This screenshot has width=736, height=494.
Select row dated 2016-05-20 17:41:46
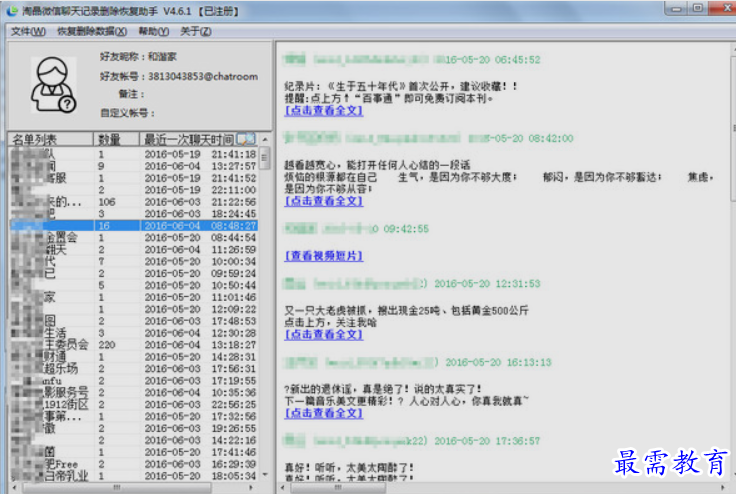[134, 453]
